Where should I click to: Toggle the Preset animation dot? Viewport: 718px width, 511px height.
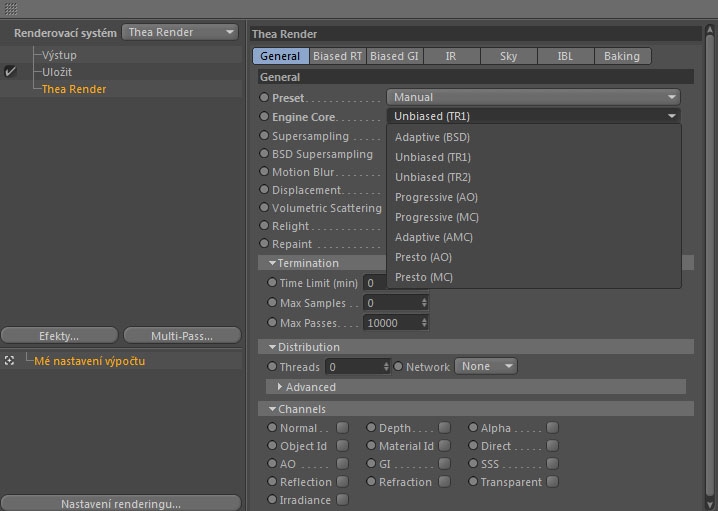264,97
